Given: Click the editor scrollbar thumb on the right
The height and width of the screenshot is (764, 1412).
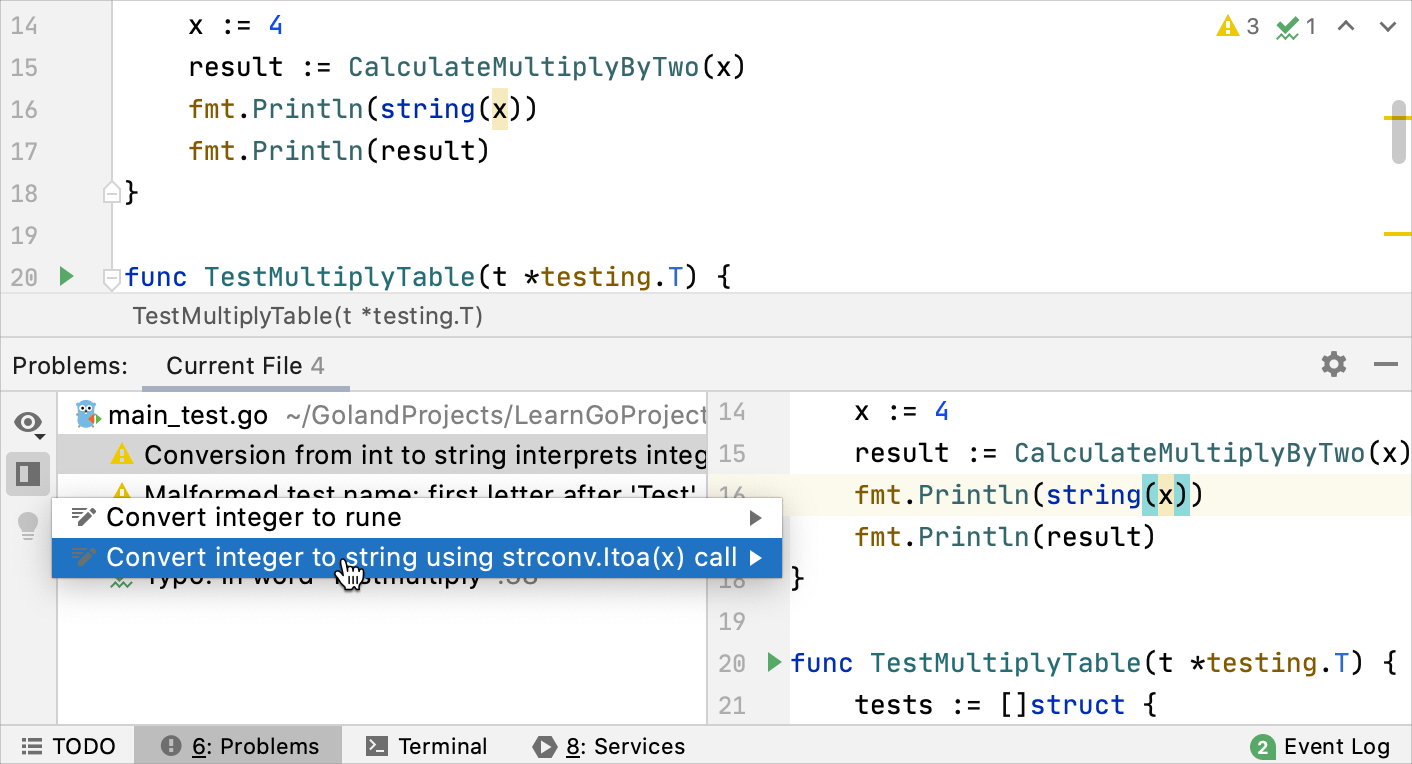Looking at the screenshot, I should [x=1400, y=130].
